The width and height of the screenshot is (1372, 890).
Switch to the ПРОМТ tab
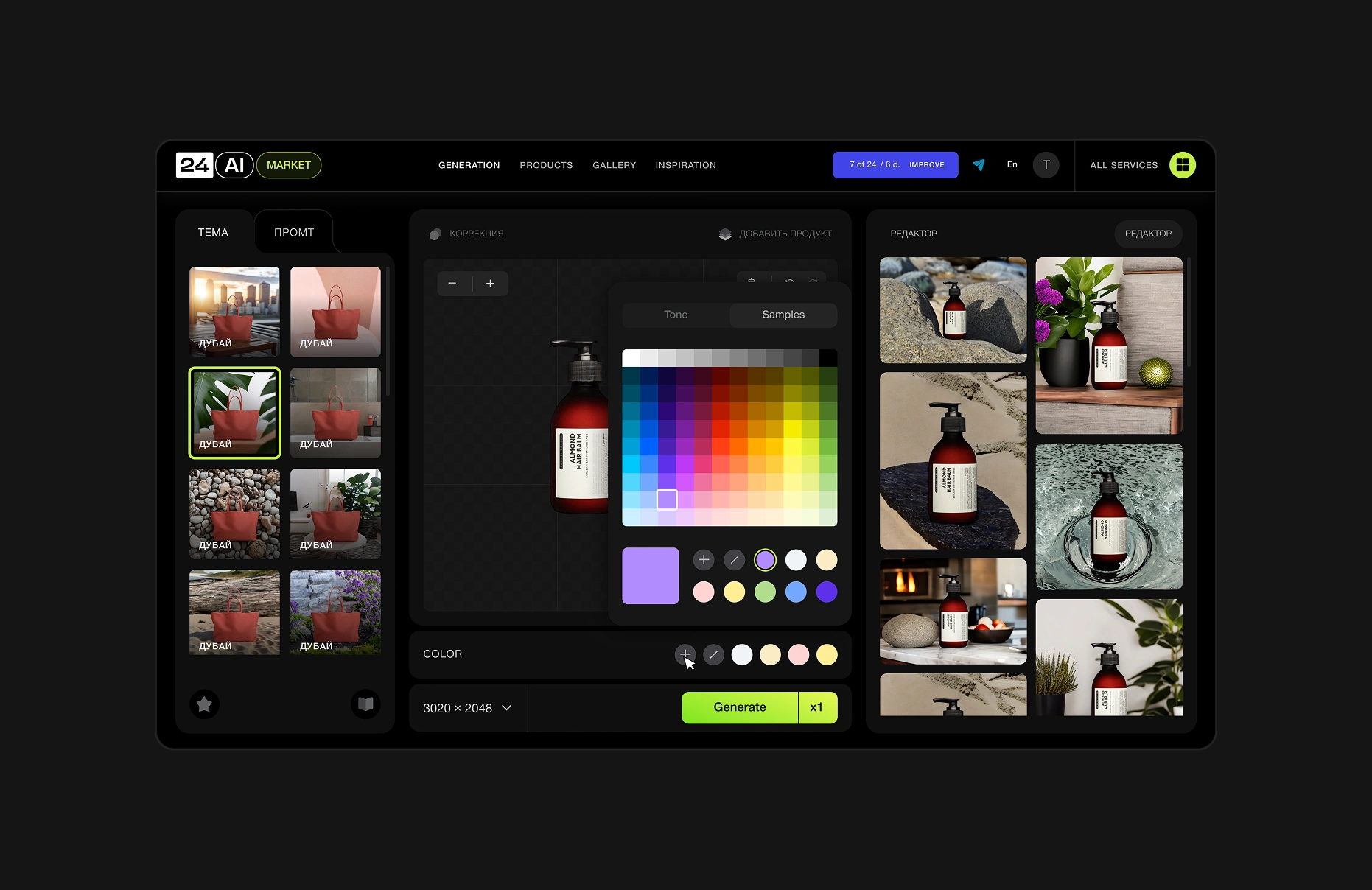pyautogui.click(x=294, y=233)
